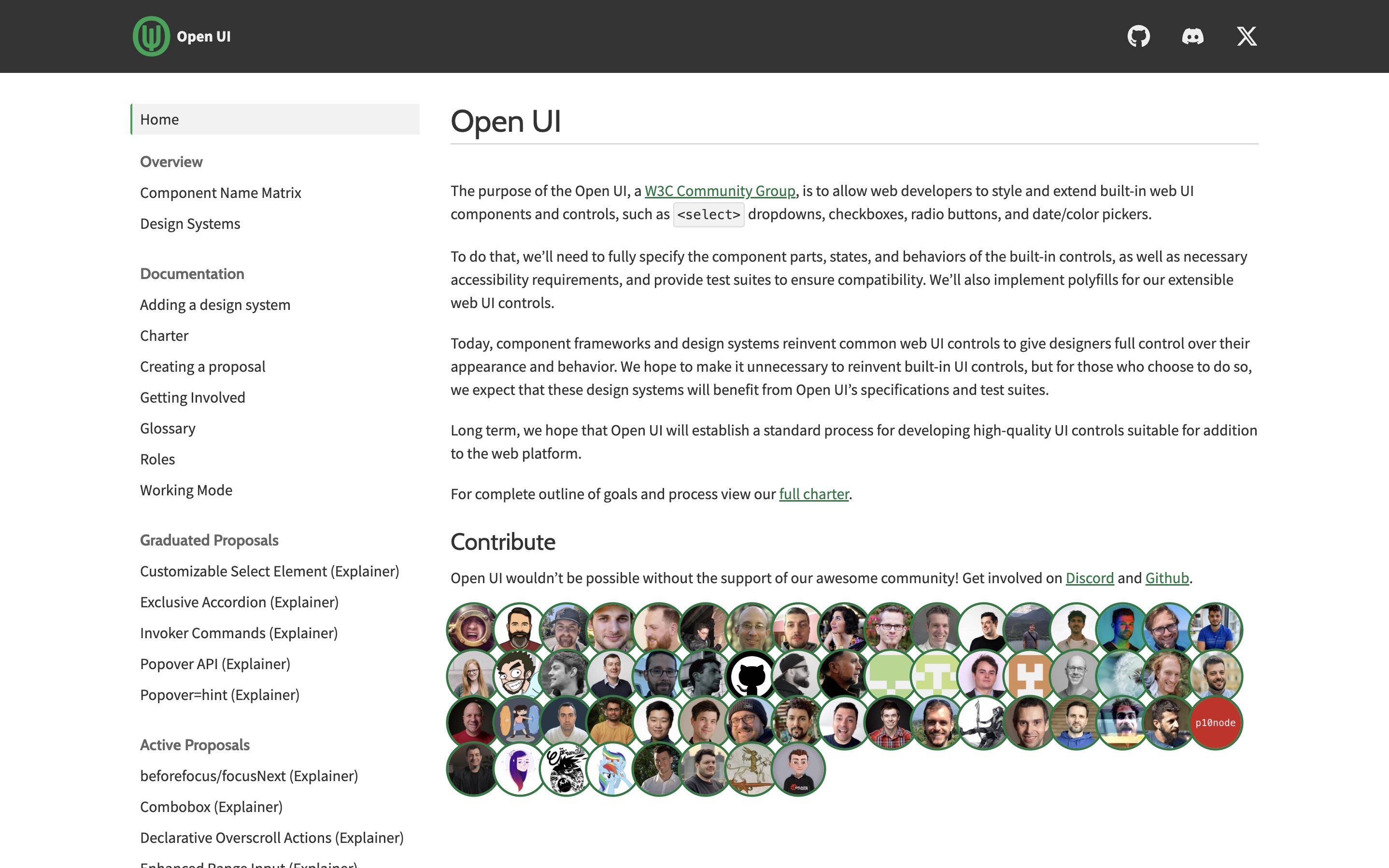Select Home in the sidebar

[x=160, y=119]
